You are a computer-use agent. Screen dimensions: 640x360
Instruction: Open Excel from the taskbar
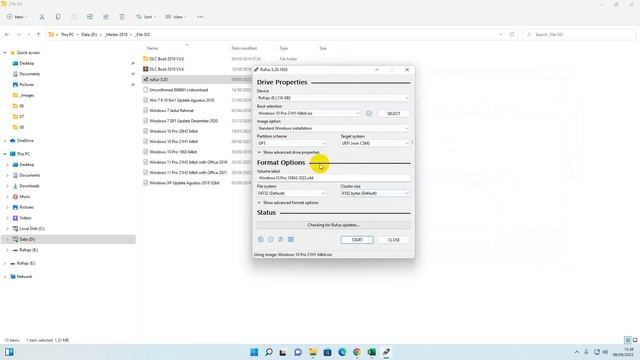[371, 352]
